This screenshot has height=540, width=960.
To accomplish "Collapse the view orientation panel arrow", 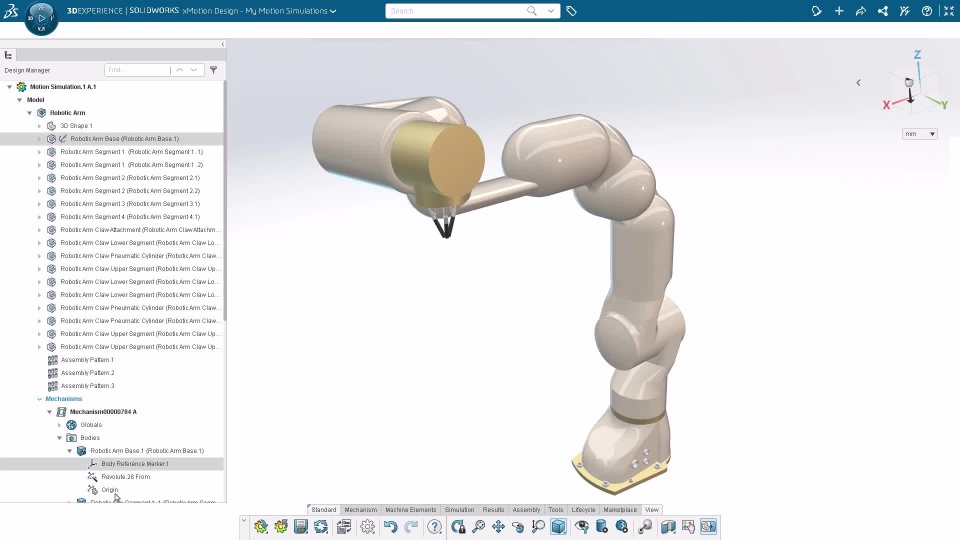I will [x=858, y=83].
